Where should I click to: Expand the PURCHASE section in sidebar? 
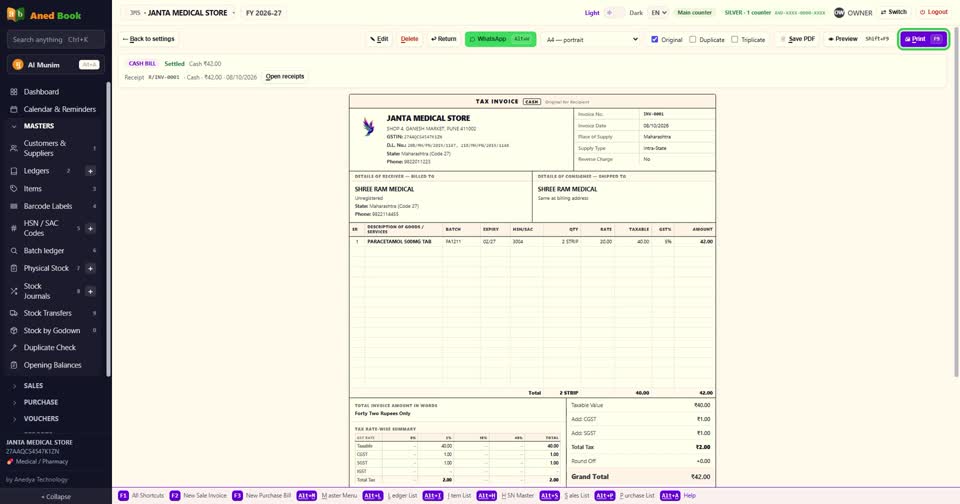pos(40,402)
